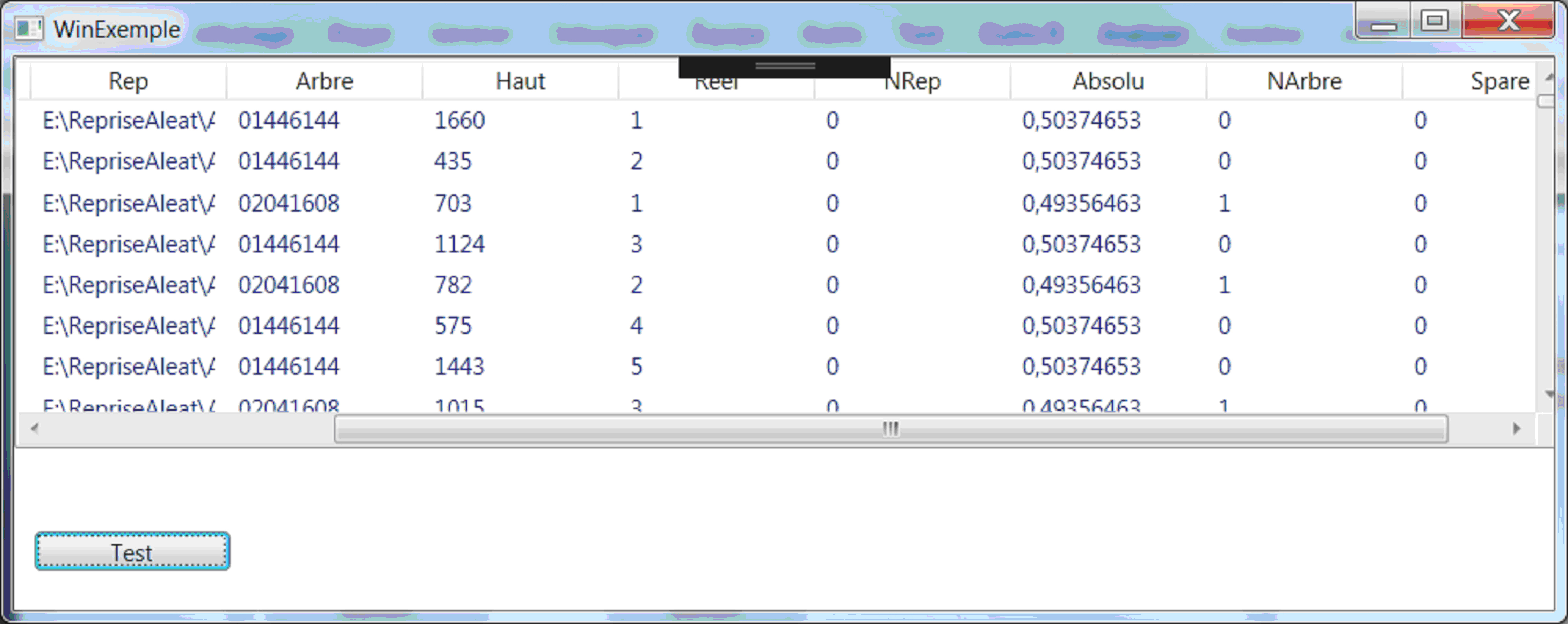
Task: Click the Spare column header
Action: pos(1498,81)
